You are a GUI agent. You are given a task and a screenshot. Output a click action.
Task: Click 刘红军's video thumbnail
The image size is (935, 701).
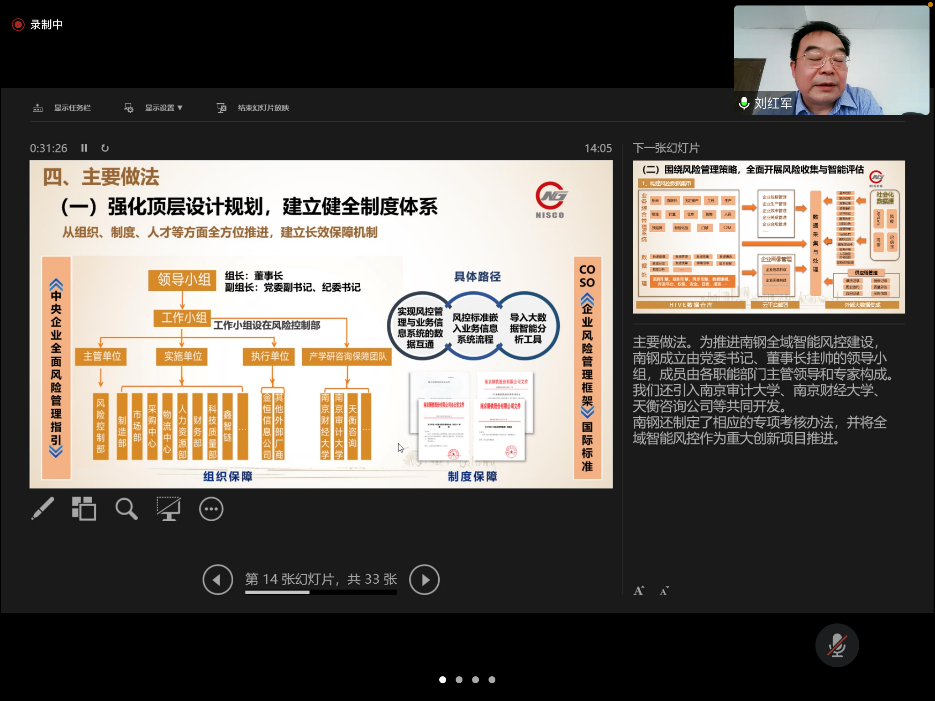(x=831, y=60)
